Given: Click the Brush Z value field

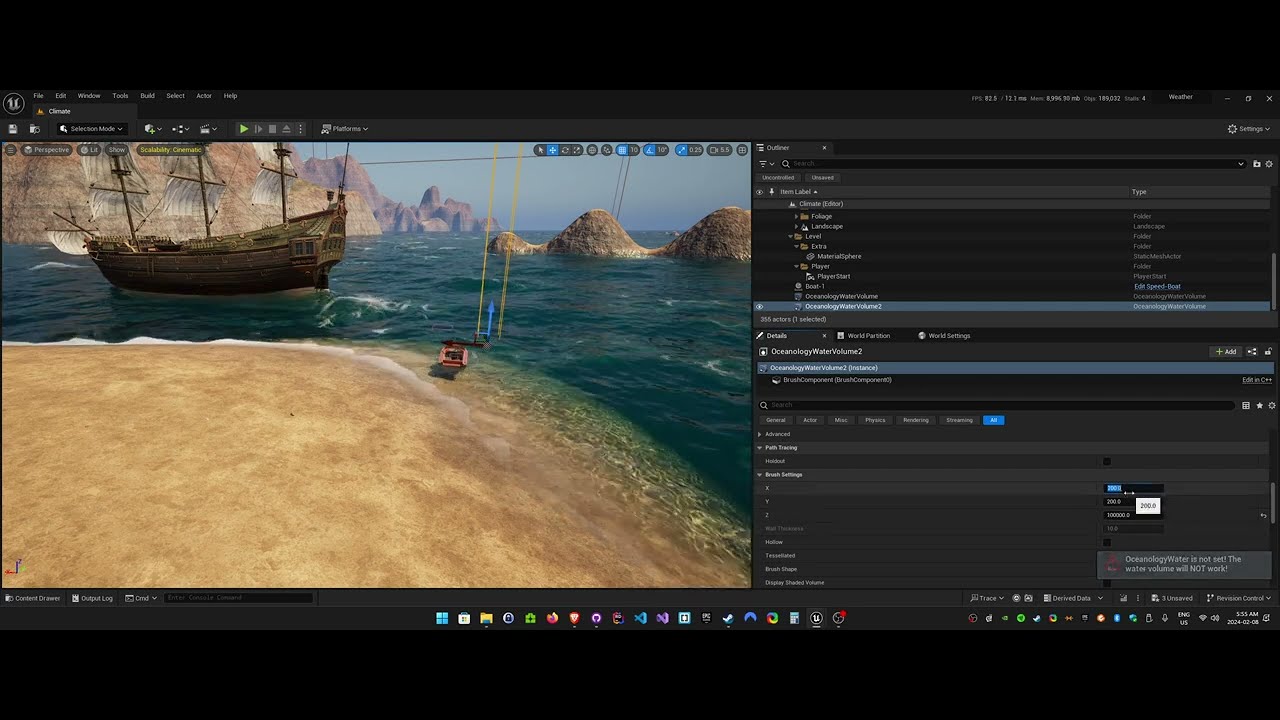Looking at the screenshot, I should point(1133,515).
